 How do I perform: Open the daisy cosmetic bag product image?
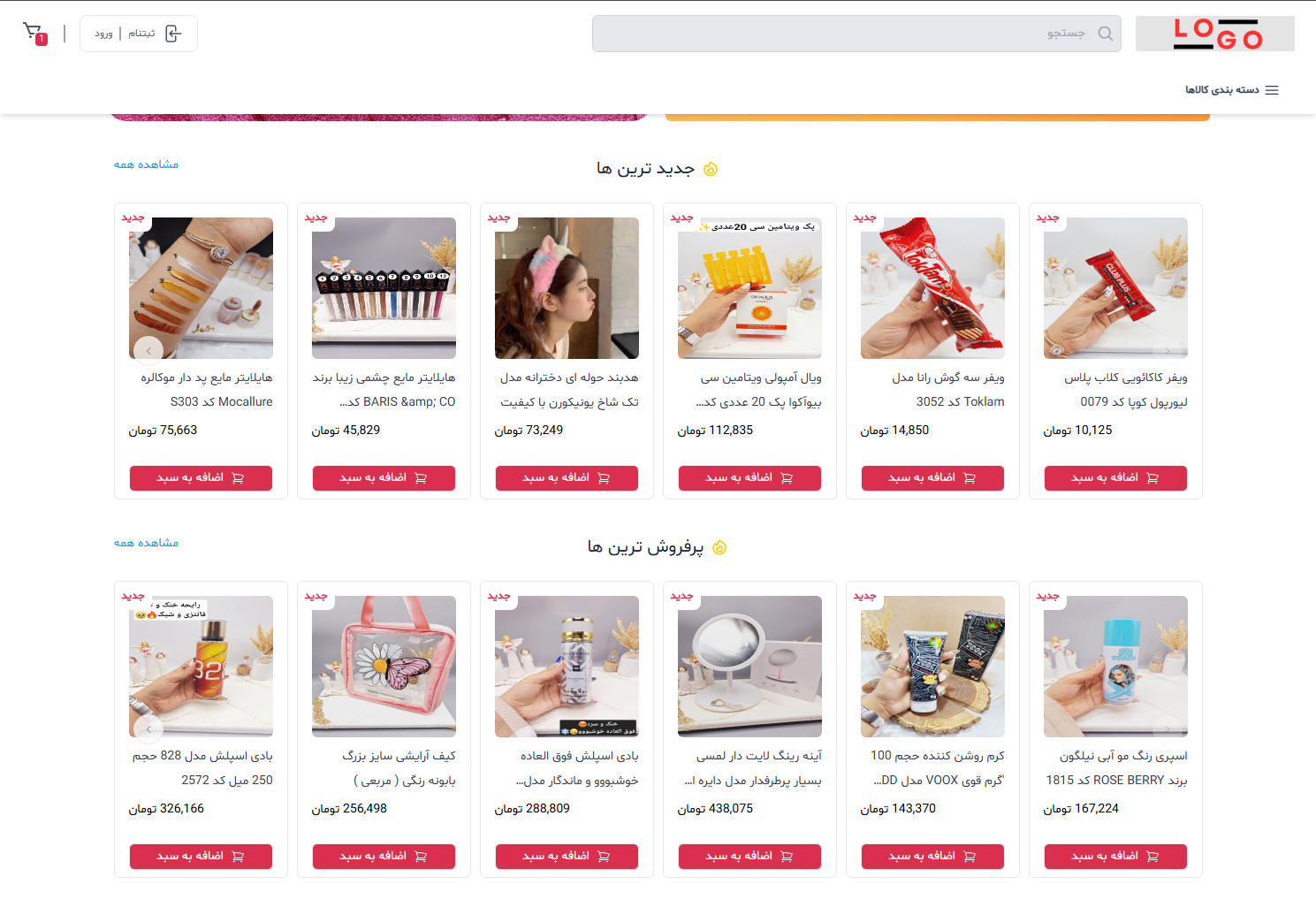point(384,667)
